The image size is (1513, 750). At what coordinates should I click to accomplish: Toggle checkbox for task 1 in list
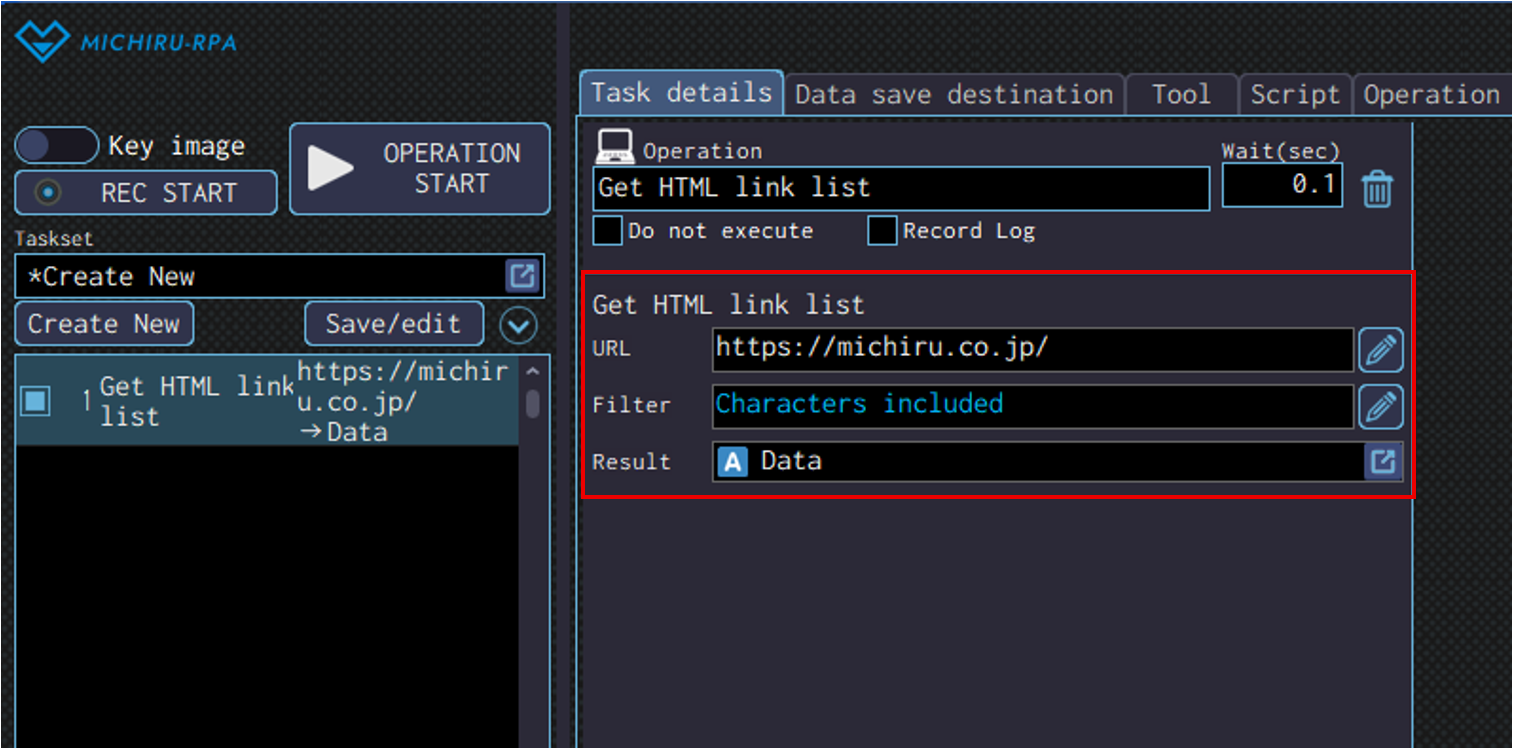[x=36, y=401]
